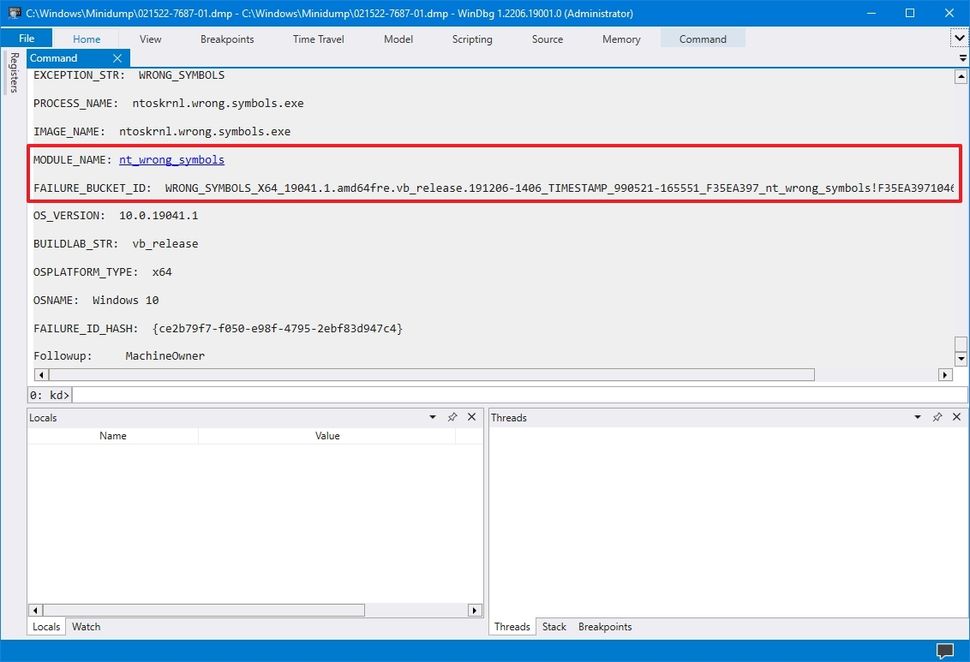Select the Scripting ribbon tab
The image size is (970, 662).
pos(471,39)
